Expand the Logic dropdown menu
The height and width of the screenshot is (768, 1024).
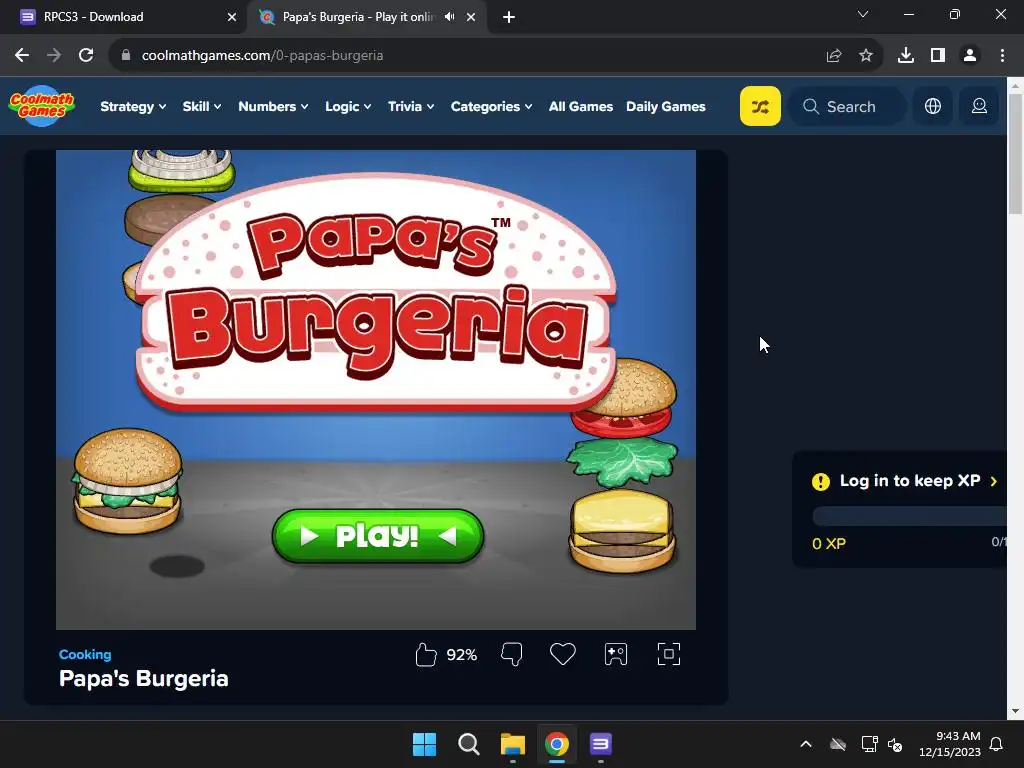[x=348, y=106]
